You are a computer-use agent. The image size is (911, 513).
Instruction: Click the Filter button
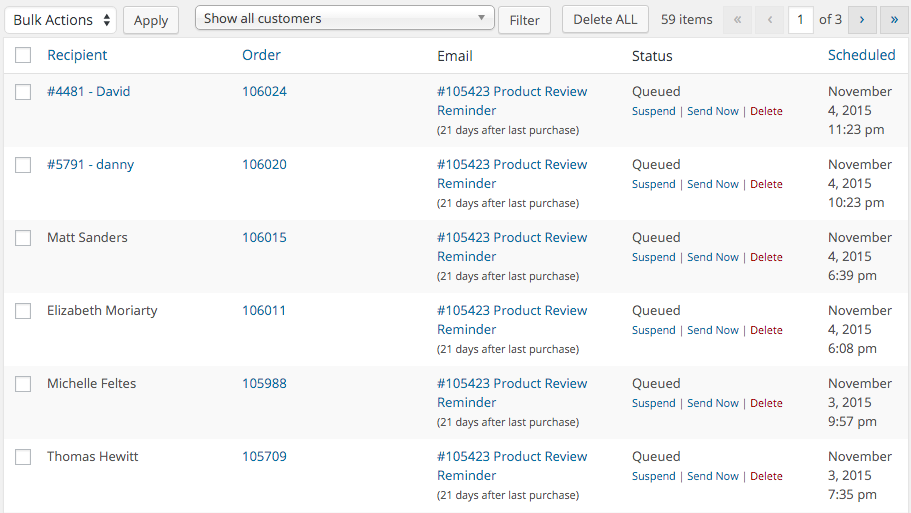(x=525, y=20)
